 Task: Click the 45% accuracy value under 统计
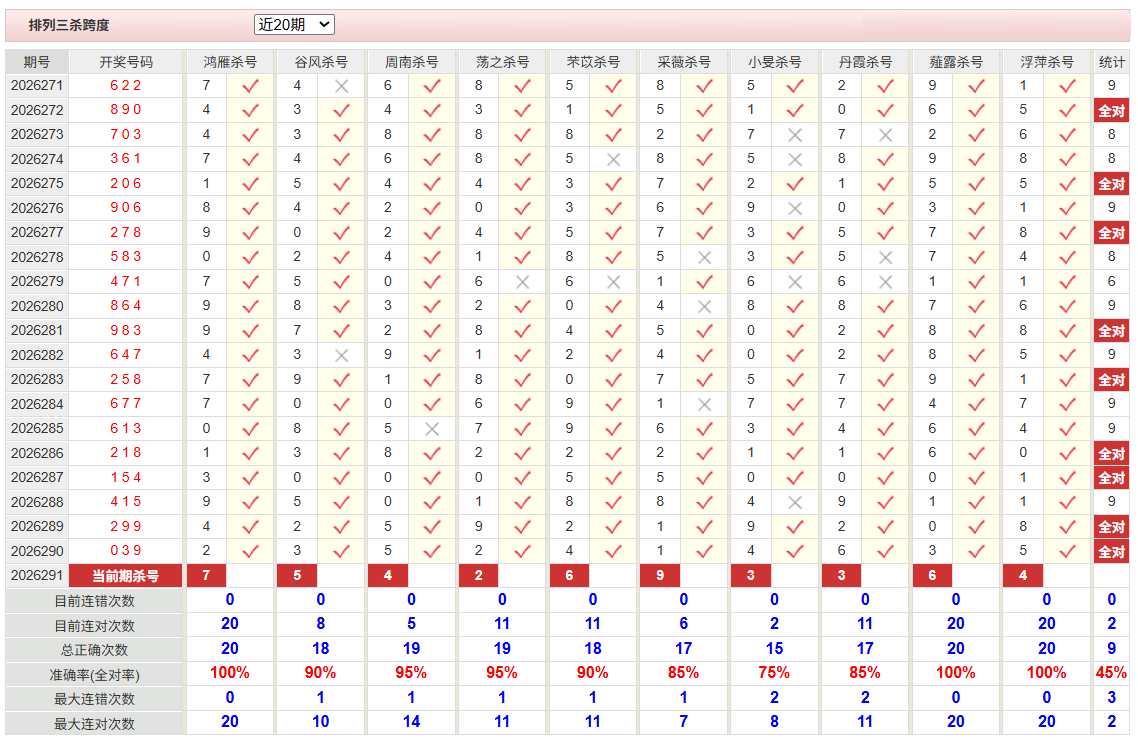point(1111,674)
